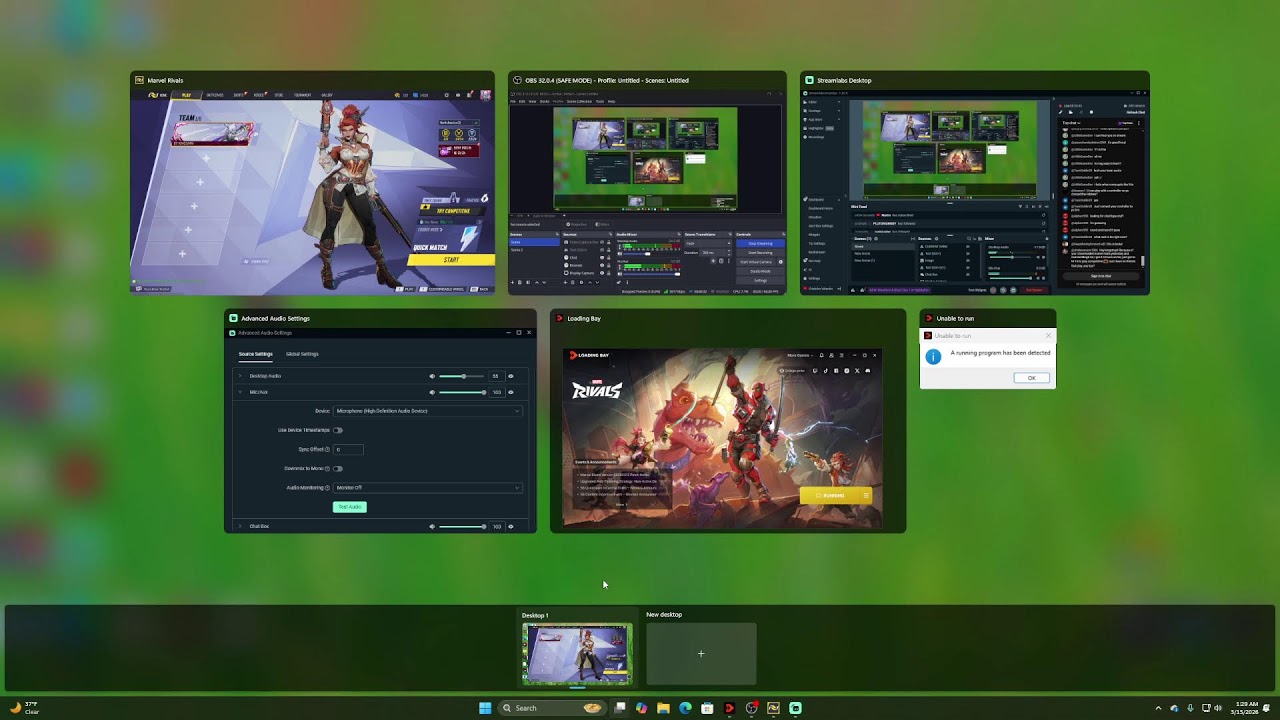Mute Mic/Aux in Advanced Audio Settings
The image size is (1280, 720).
(432, 392)
